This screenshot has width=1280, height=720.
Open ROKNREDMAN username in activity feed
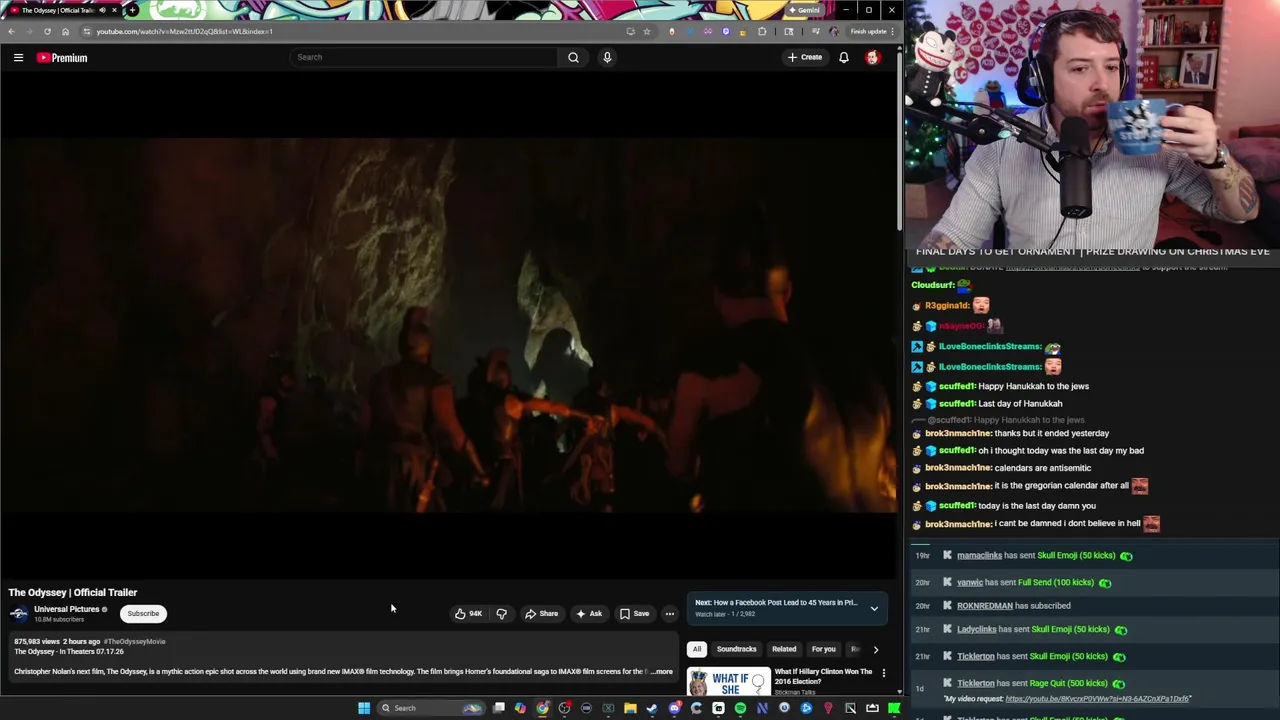point(985,606)
